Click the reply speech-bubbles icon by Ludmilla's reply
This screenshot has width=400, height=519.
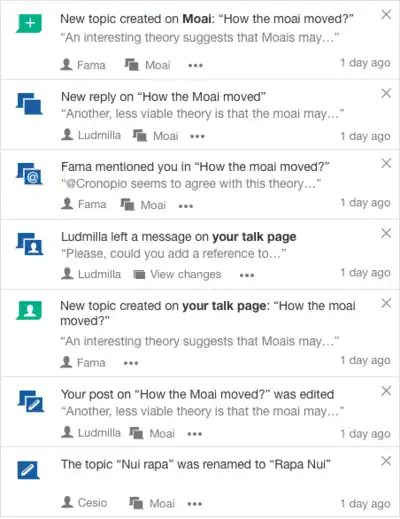point(29,104)
